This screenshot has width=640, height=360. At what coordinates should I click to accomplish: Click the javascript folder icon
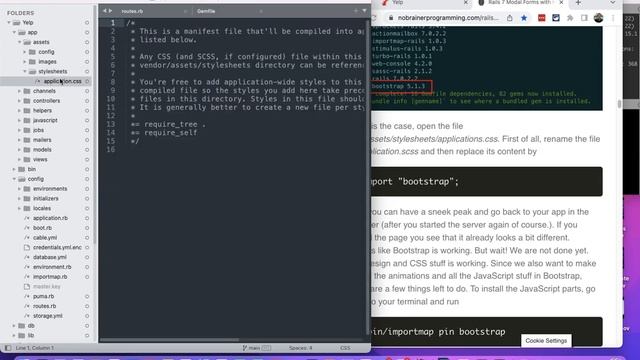(27, 120)
